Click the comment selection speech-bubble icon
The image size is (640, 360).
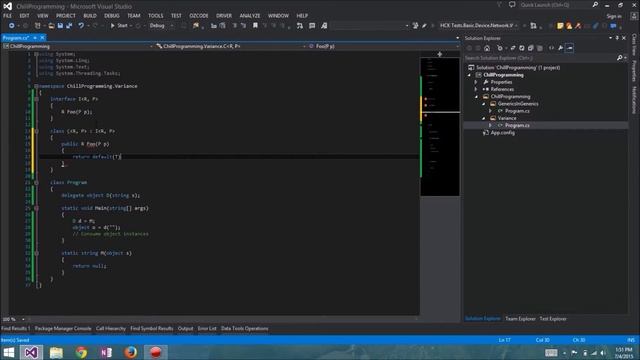coord(312,26)
